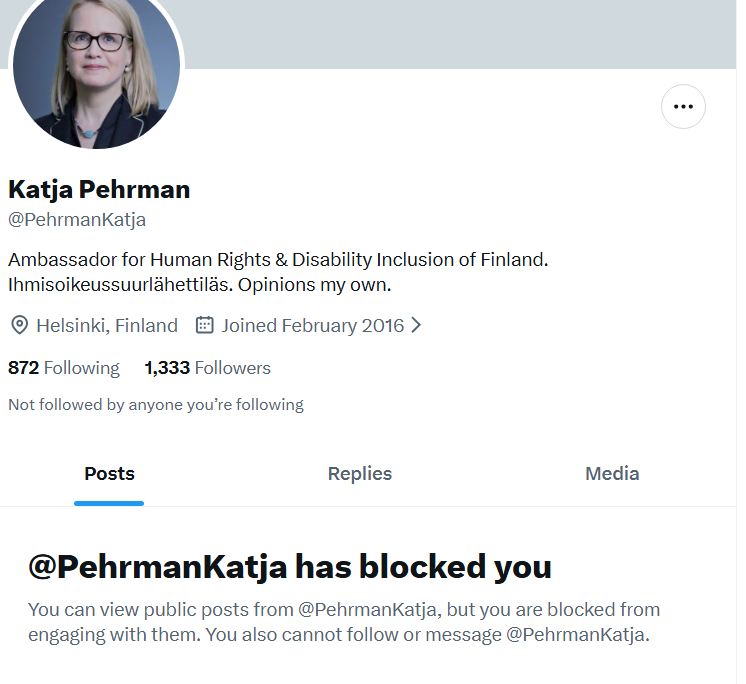746x684 pixels.
Task: Click the 'Ambassador for Human Rights' bio line
Action: click(x=279, y=260)
